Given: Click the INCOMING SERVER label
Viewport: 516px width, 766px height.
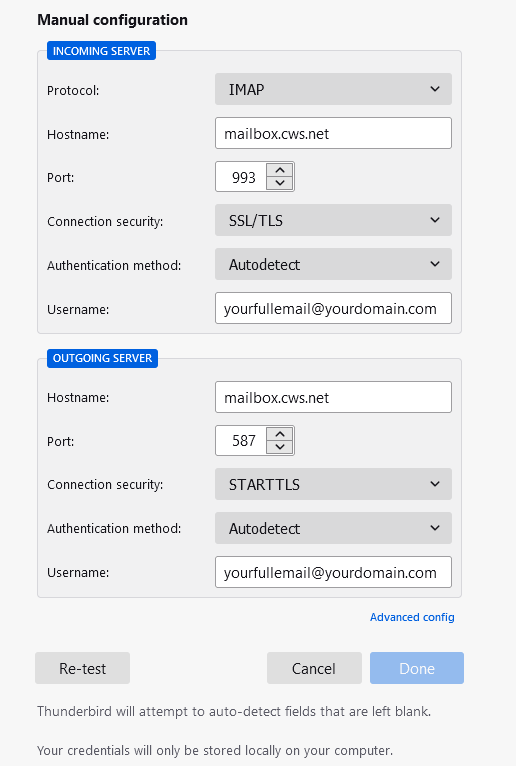Looking at the screenshot, I should (101, 51).
